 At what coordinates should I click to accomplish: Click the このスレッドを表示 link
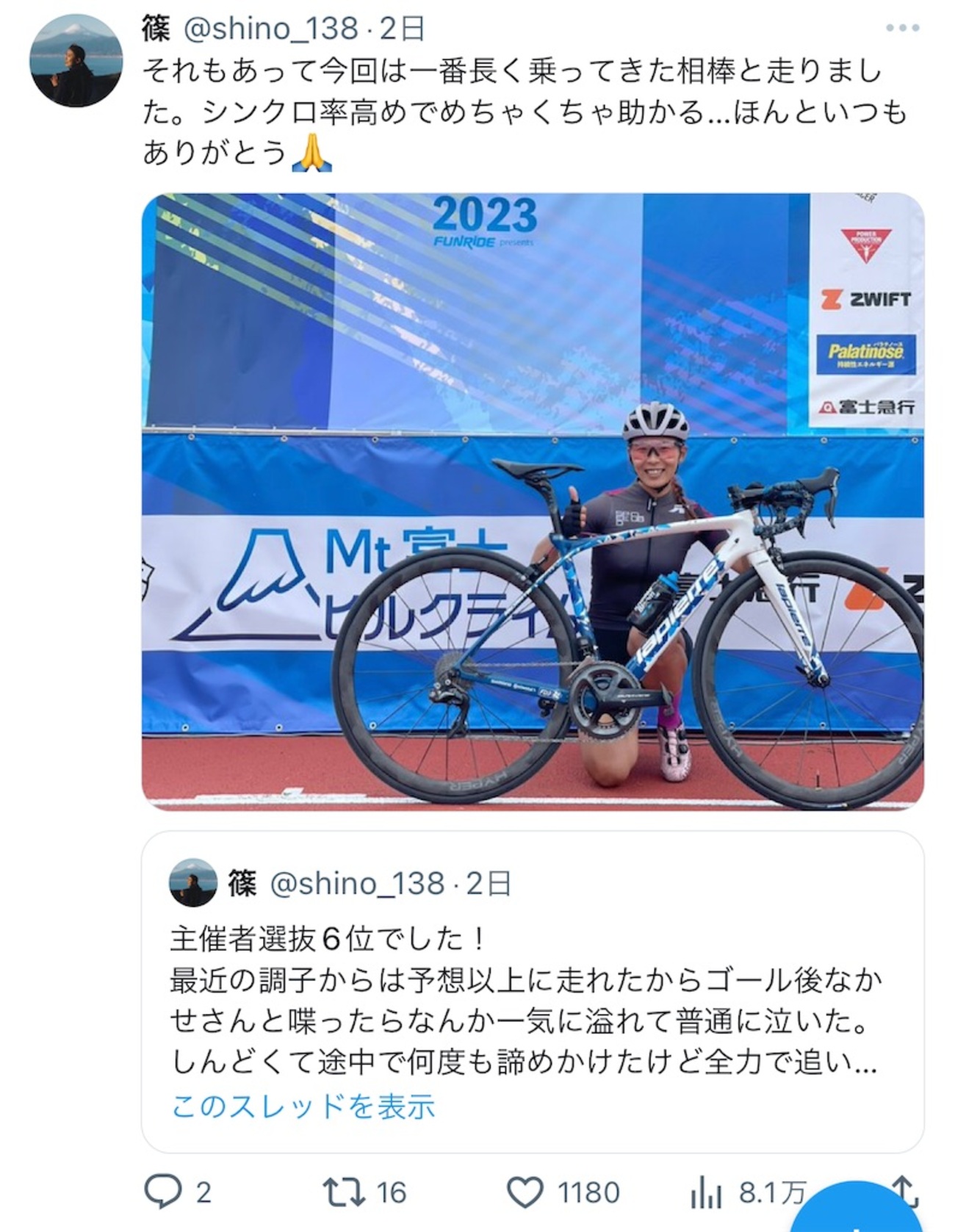[x=303, y=1106]
